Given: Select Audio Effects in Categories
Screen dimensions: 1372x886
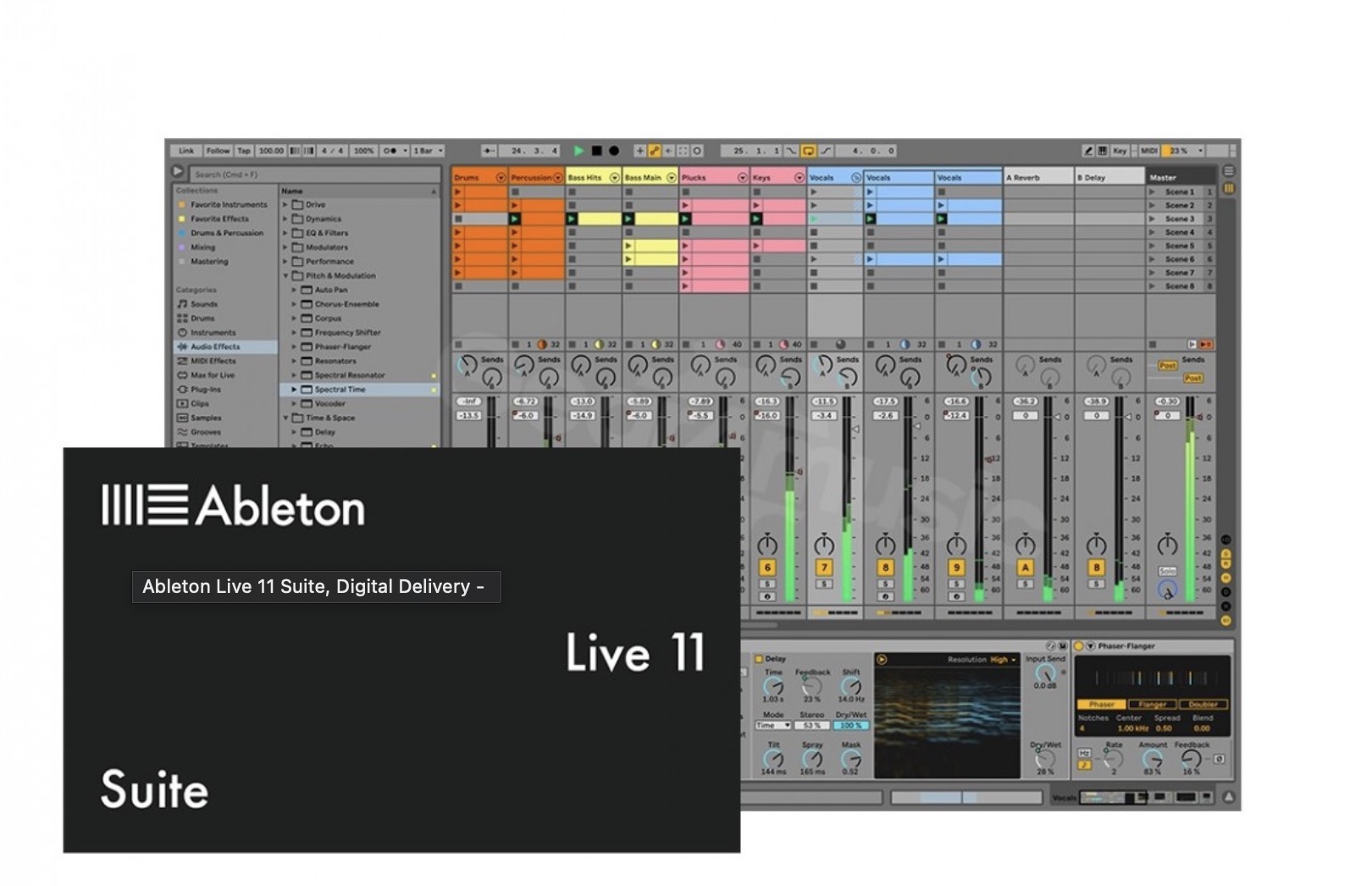Looking at the screenshot, I should click(225, 346).
